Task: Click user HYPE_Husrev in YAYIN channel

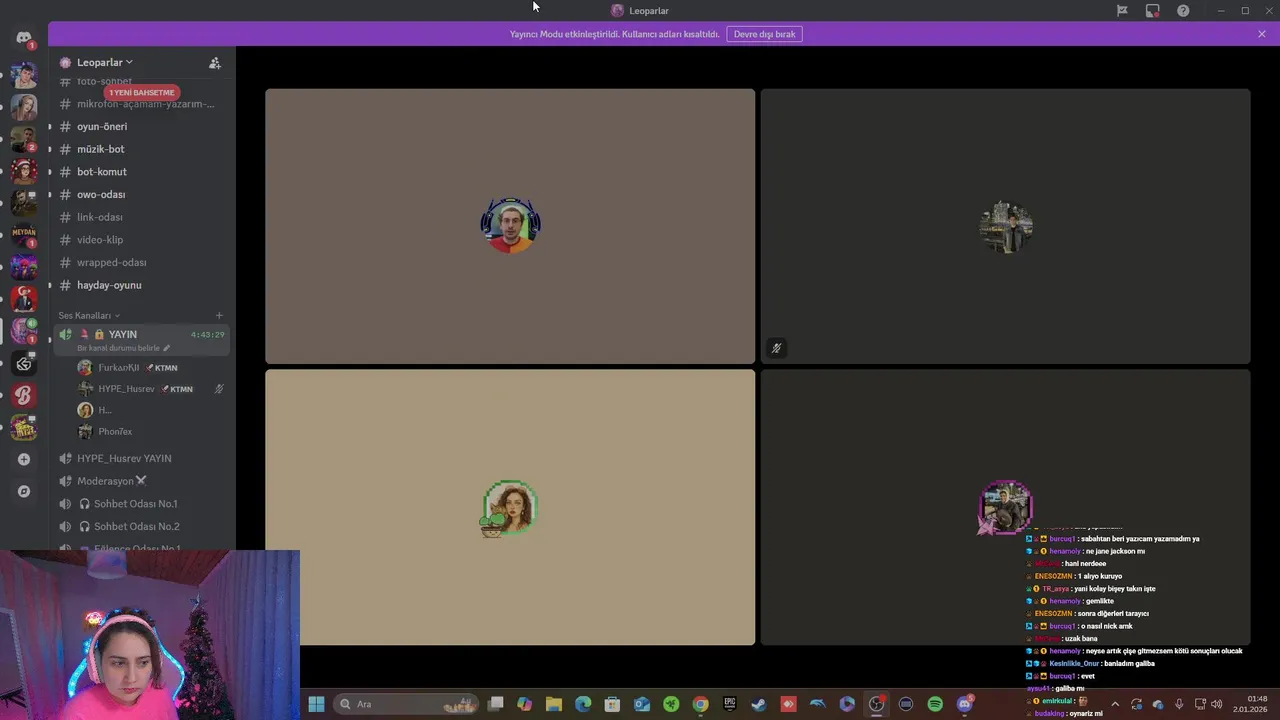Action: tap(150, 389)
